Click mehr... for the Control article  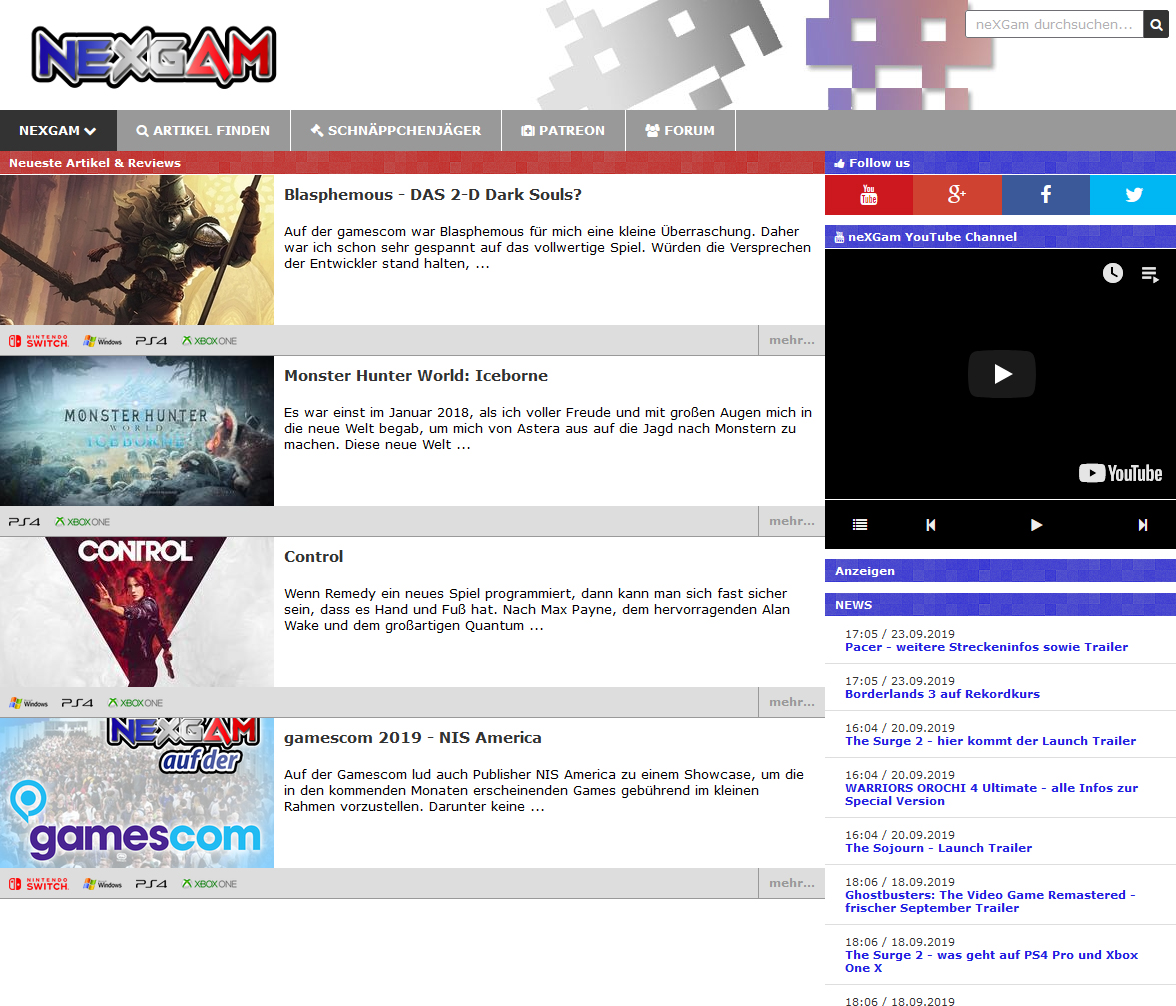point(791,702)
